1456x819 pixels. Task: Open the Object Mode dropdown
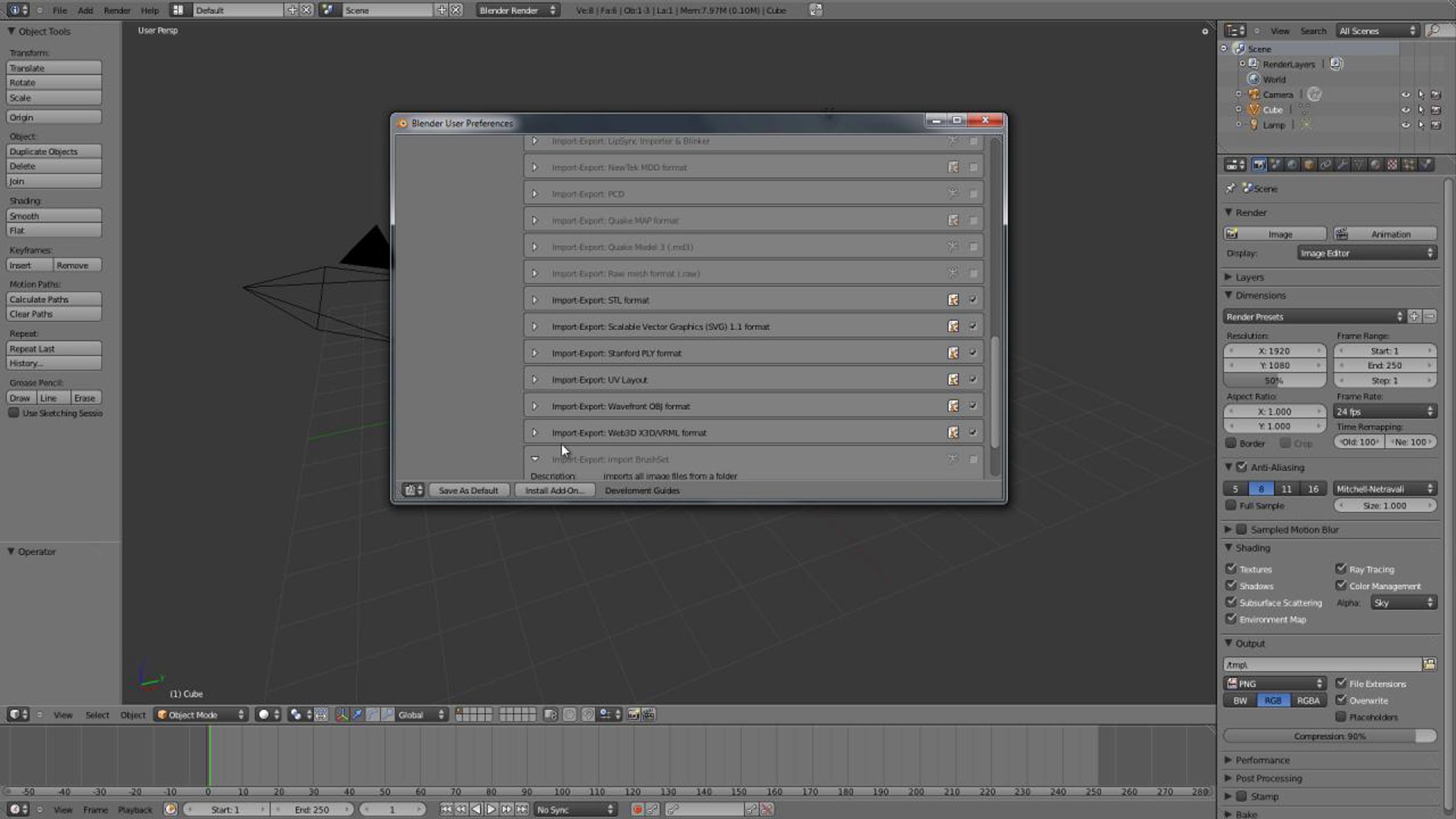pos(201,715)
